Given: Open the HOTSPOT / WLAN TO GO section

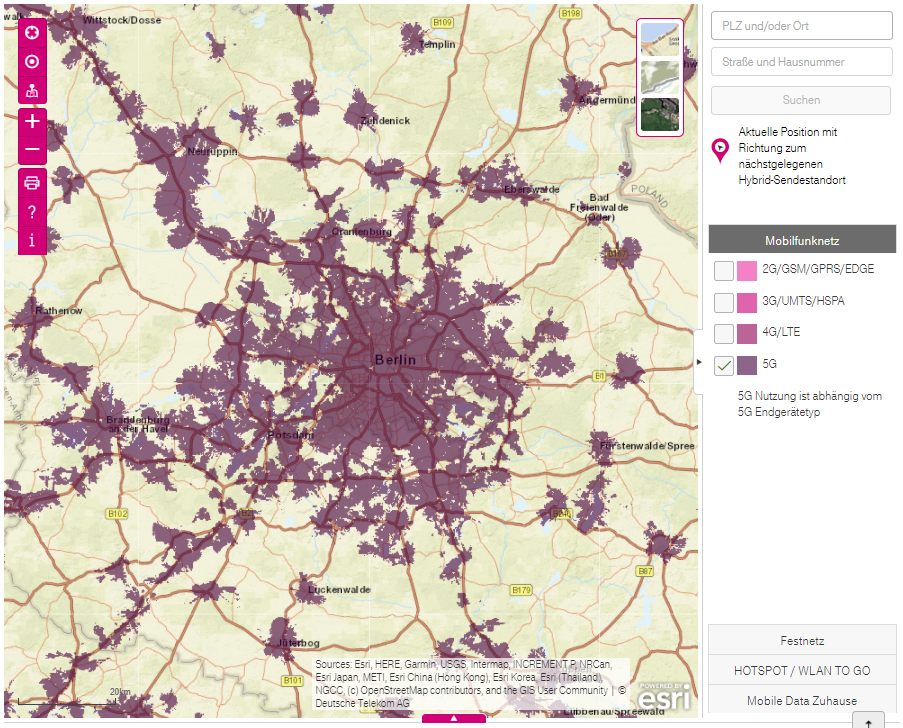Looking at the screenshot, I should tap(801, 670).
